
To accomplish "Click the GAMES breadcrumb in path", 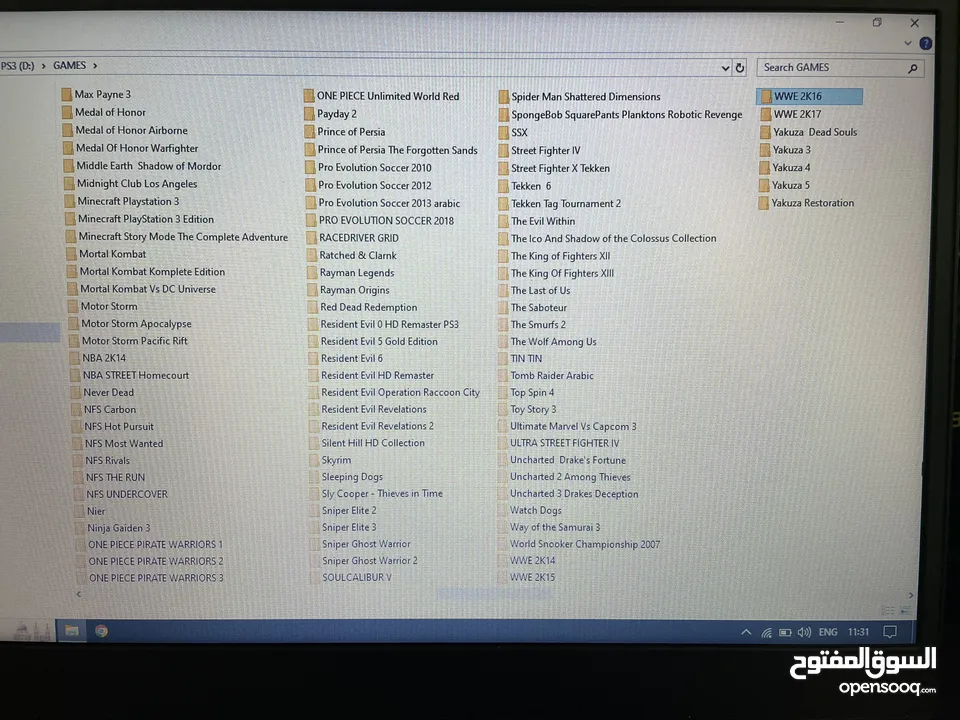I will (69, 65).
